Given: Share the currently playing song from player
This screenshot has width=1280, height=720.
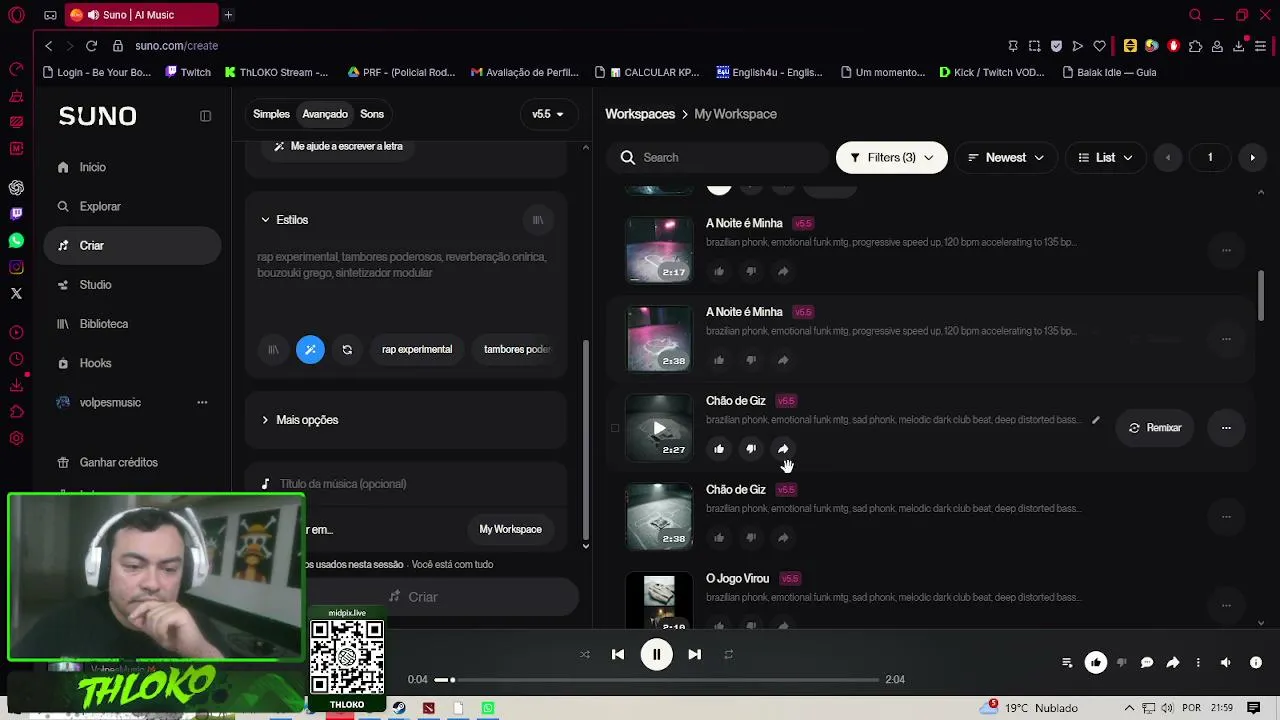Looking at the screenshot, I should click(x=1173, y=663).
